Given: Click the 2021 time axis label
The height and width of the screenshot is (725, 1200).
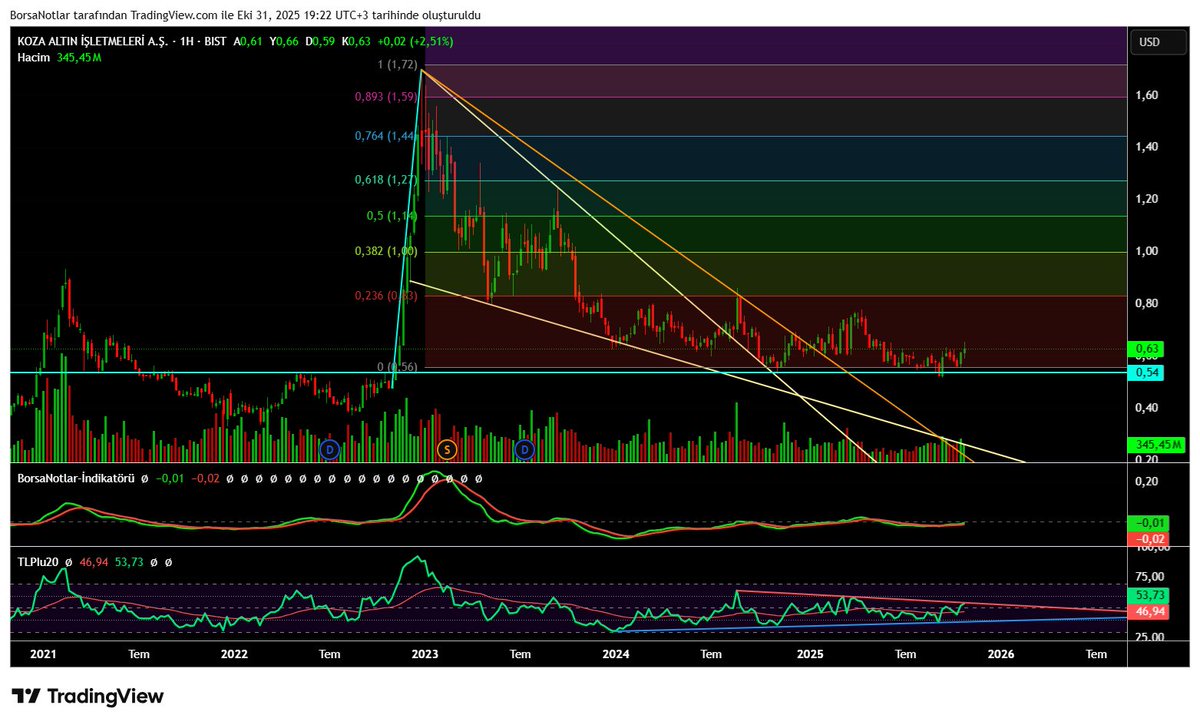Looking at the screenshot, I should 44,654.
